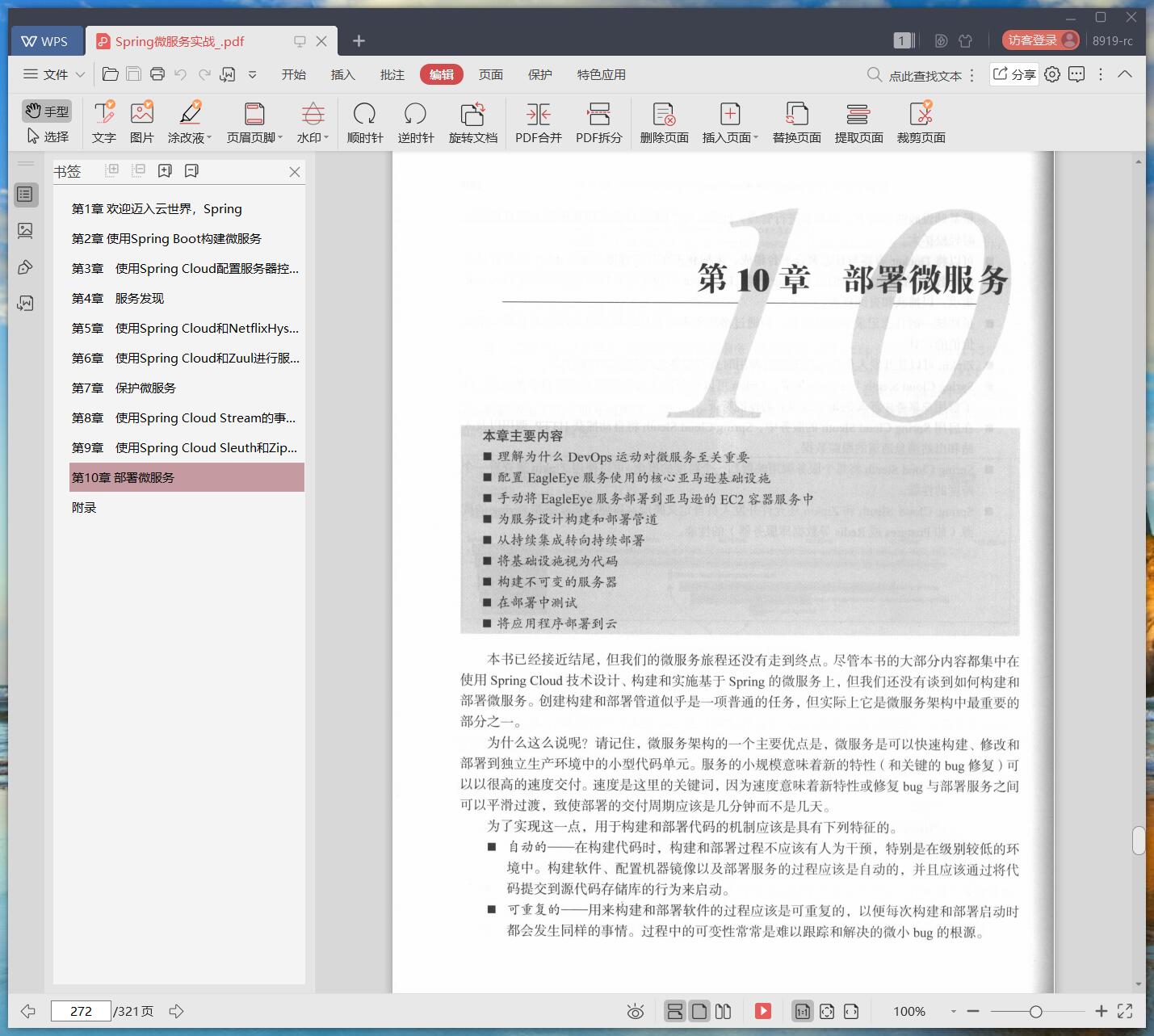Click the feedback chat bubble icon
1154x1036 pixels.
(x=1076, y=74)
